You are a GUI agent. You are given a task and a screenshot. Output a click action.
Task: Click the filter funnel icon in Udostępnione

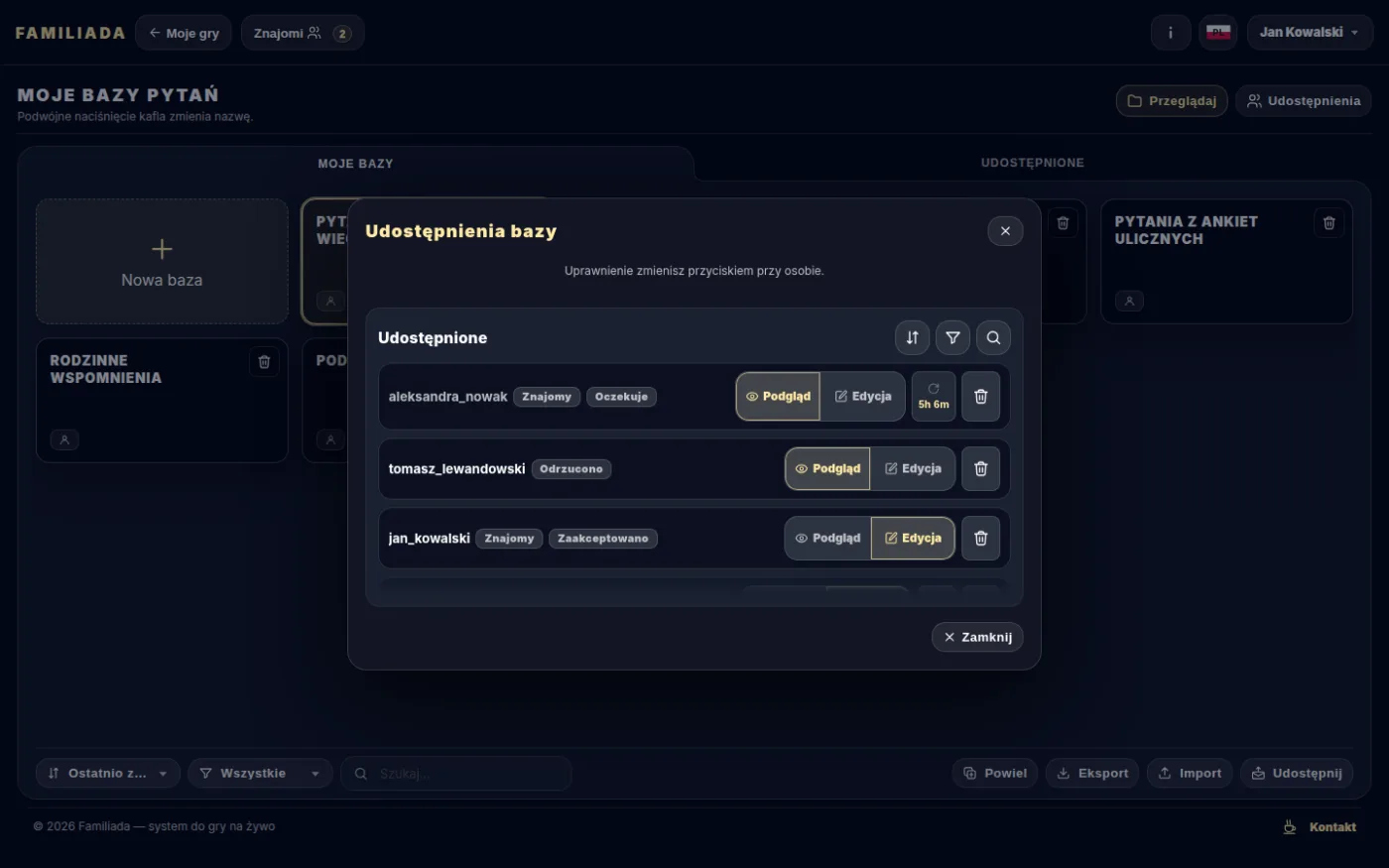click(952, 337)
